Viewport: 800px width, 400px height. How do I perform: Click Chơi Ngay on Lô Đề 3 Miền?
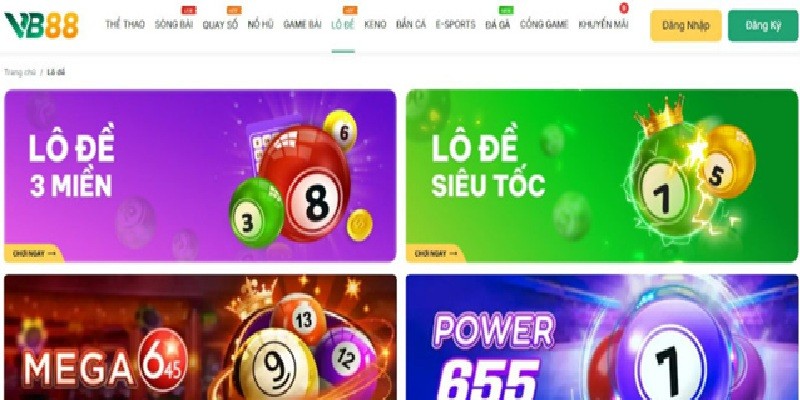click(x=34, y=253)
